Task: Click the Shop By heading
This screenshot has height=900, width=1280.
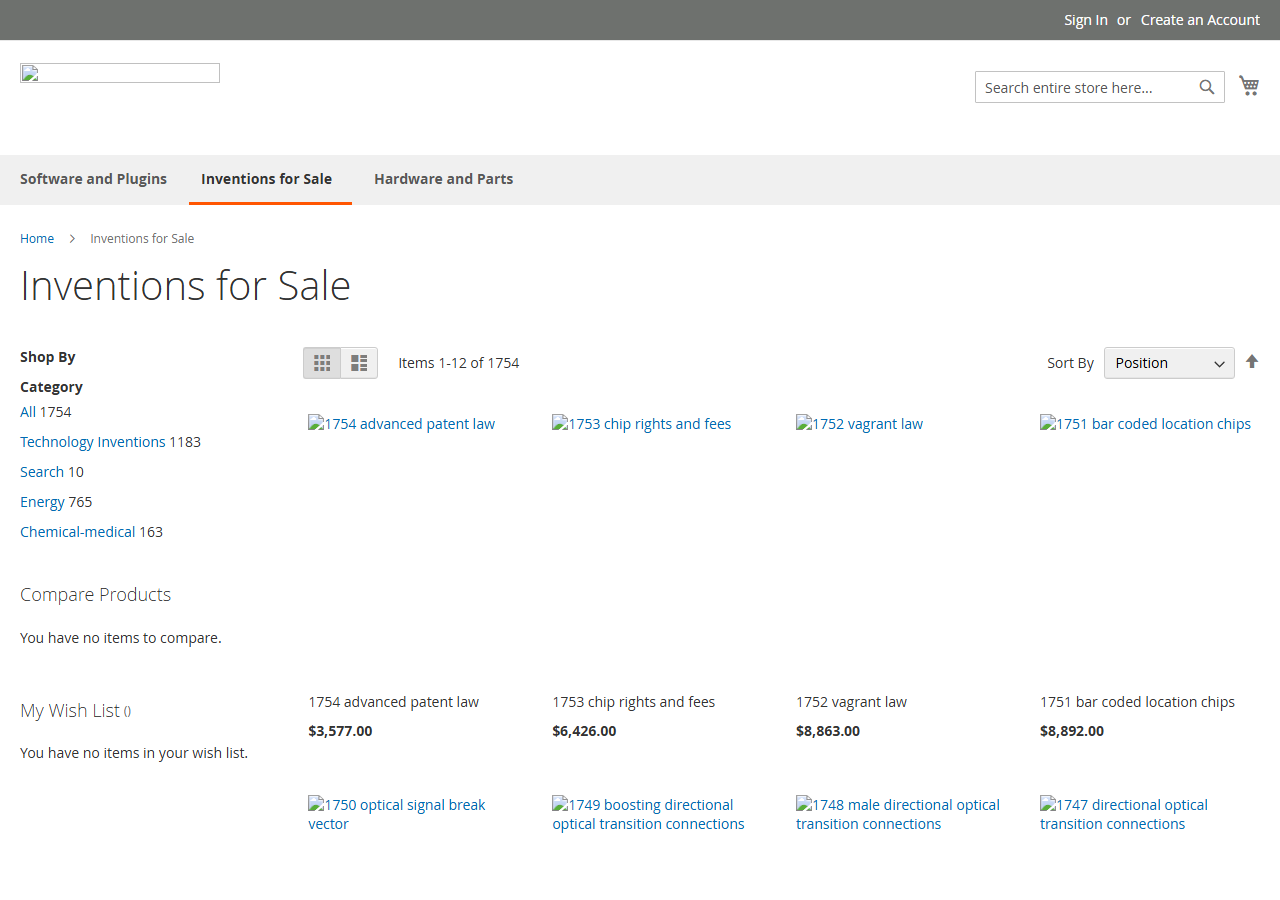Action: coord(47,357)
